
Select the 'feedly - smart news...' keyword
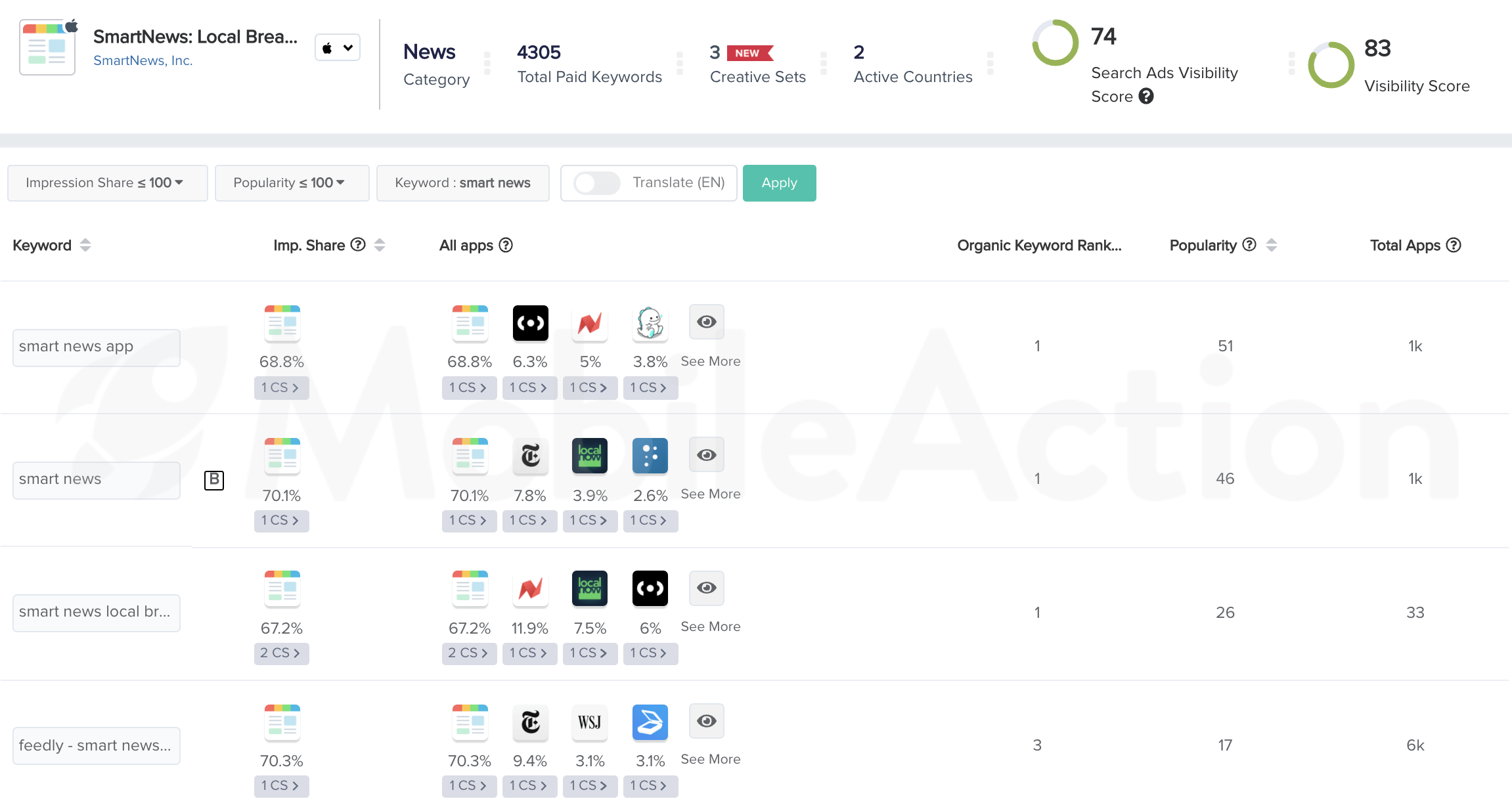97,745
